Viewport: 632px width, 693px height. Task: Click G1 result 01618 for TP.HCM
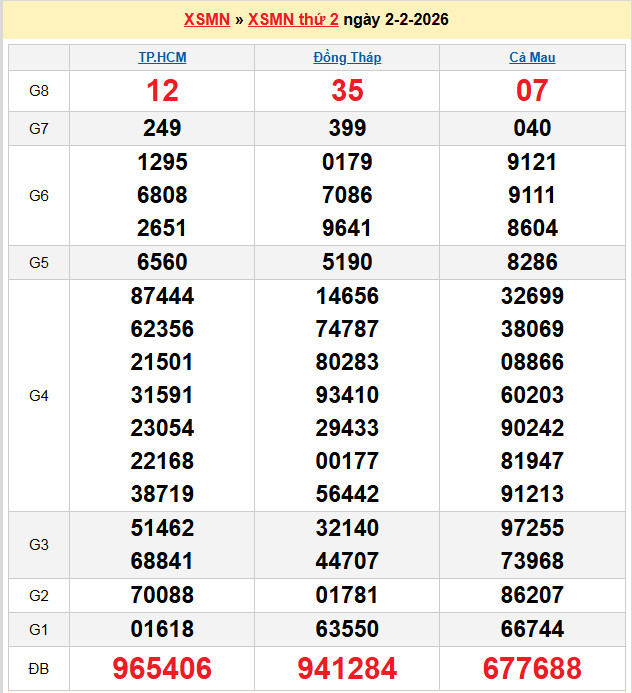(x=162, y=630)
